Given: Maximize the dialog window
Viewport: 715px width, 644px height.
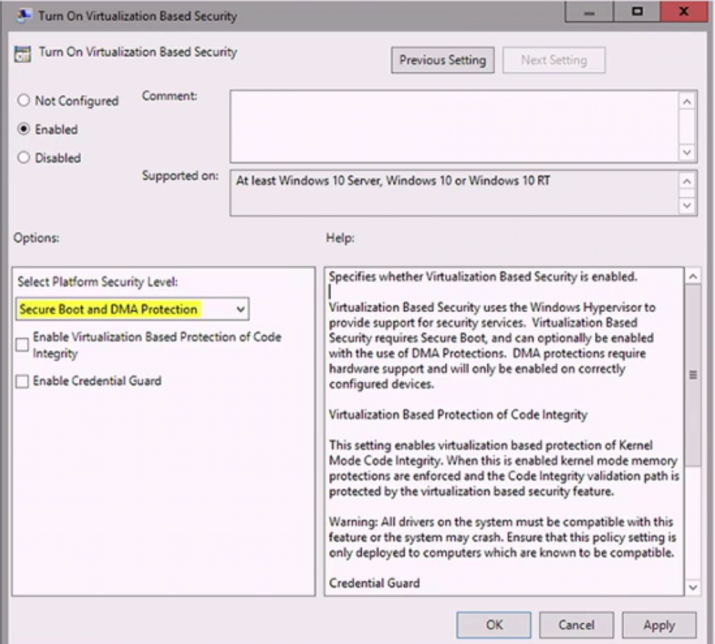Looking at the screenshot, I should pos(637,12).
